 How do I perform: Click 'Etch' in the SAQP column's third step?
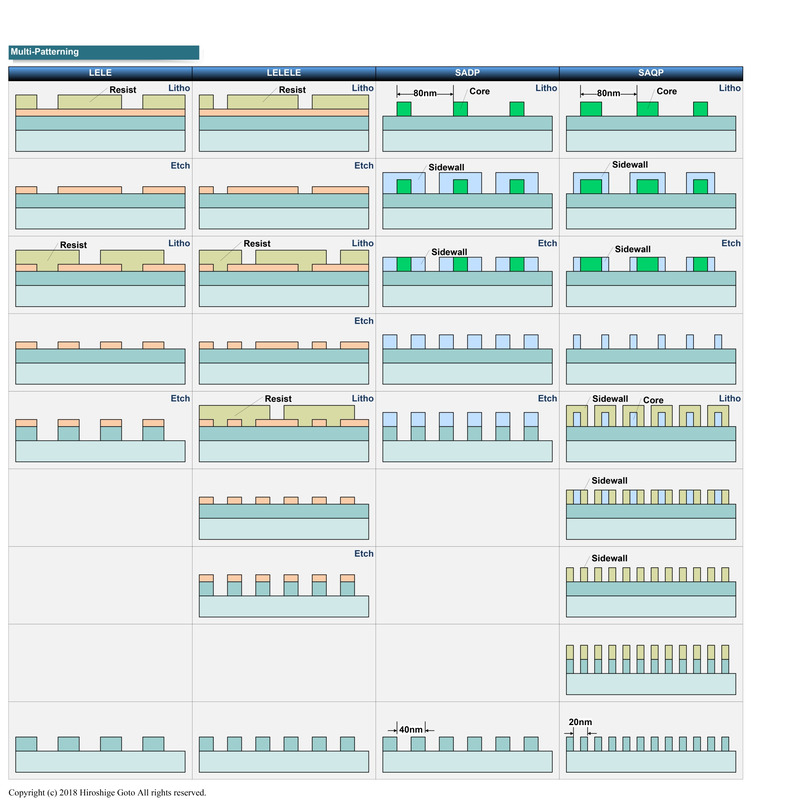(731, 243)
